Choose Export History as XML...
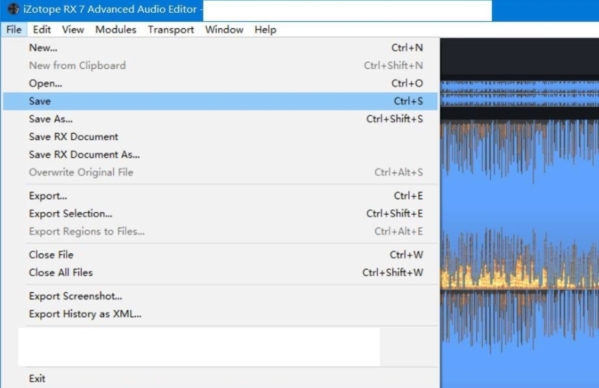Image resolution: width=599 pixels, height=388 pixels. tap(220, 314)
